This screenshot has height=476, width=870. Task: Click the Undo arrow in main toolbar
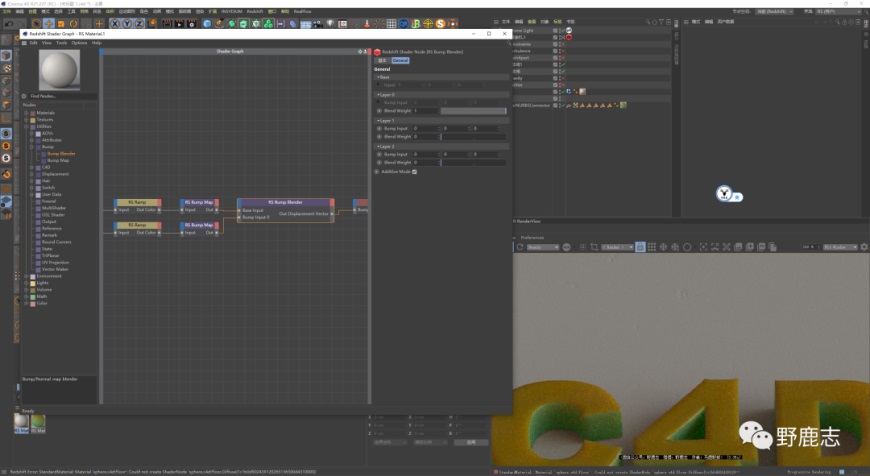tap(9, 24)
